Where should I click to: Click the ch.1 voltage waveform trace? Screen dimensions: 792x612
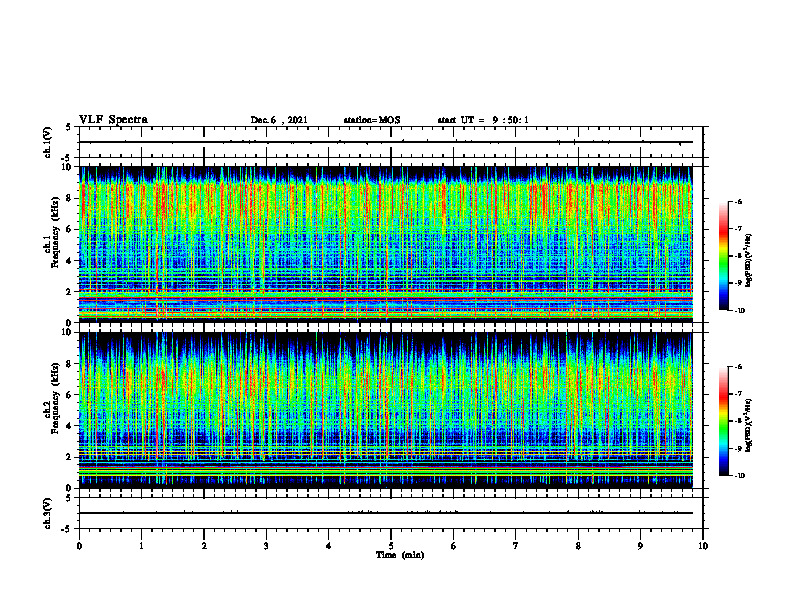(x=386, y=142)
